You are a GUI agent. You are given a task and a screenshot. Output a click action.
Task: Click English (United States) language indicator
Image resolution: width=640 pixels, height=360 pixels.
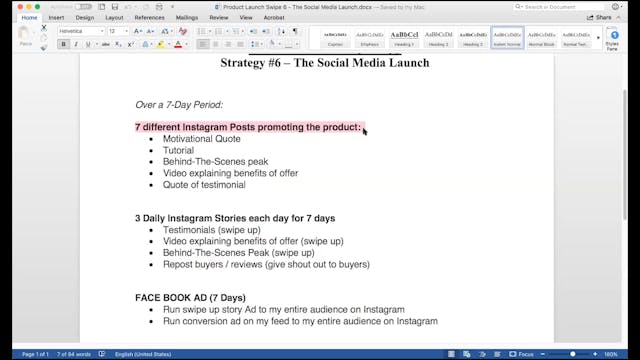(x=143, y=354)
